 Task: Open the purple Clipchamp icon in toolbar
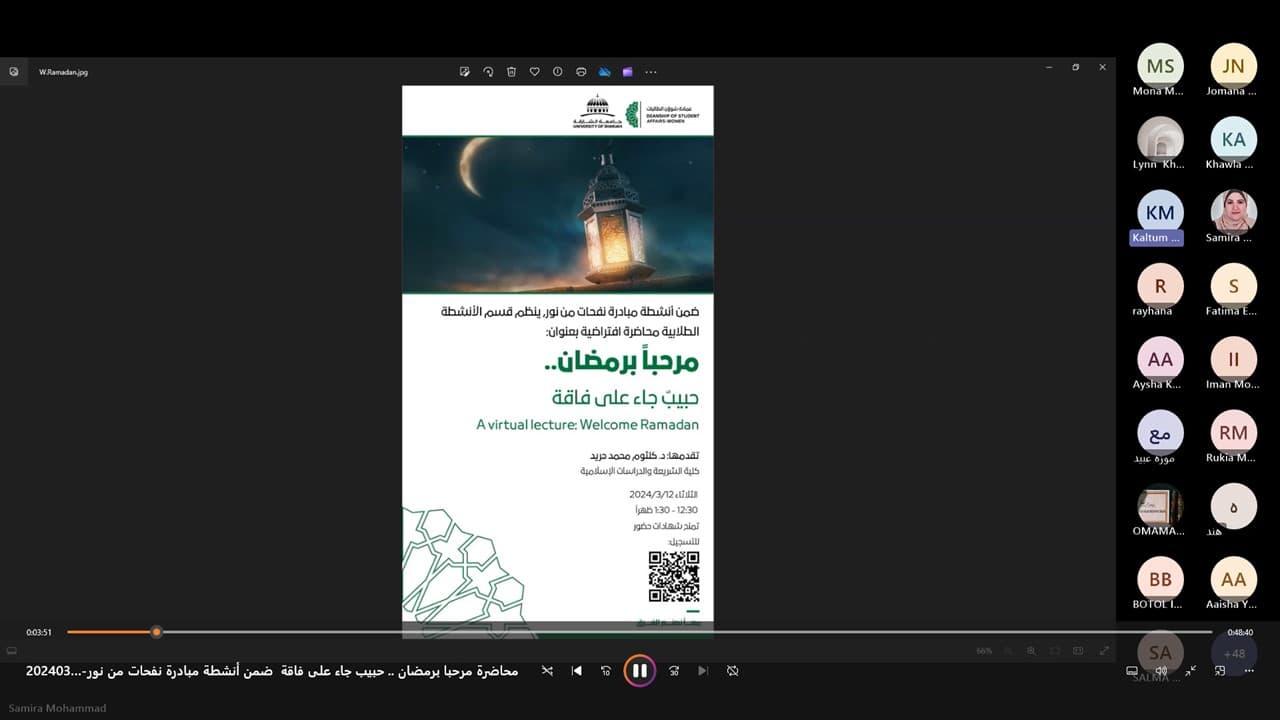pos(628,72)
